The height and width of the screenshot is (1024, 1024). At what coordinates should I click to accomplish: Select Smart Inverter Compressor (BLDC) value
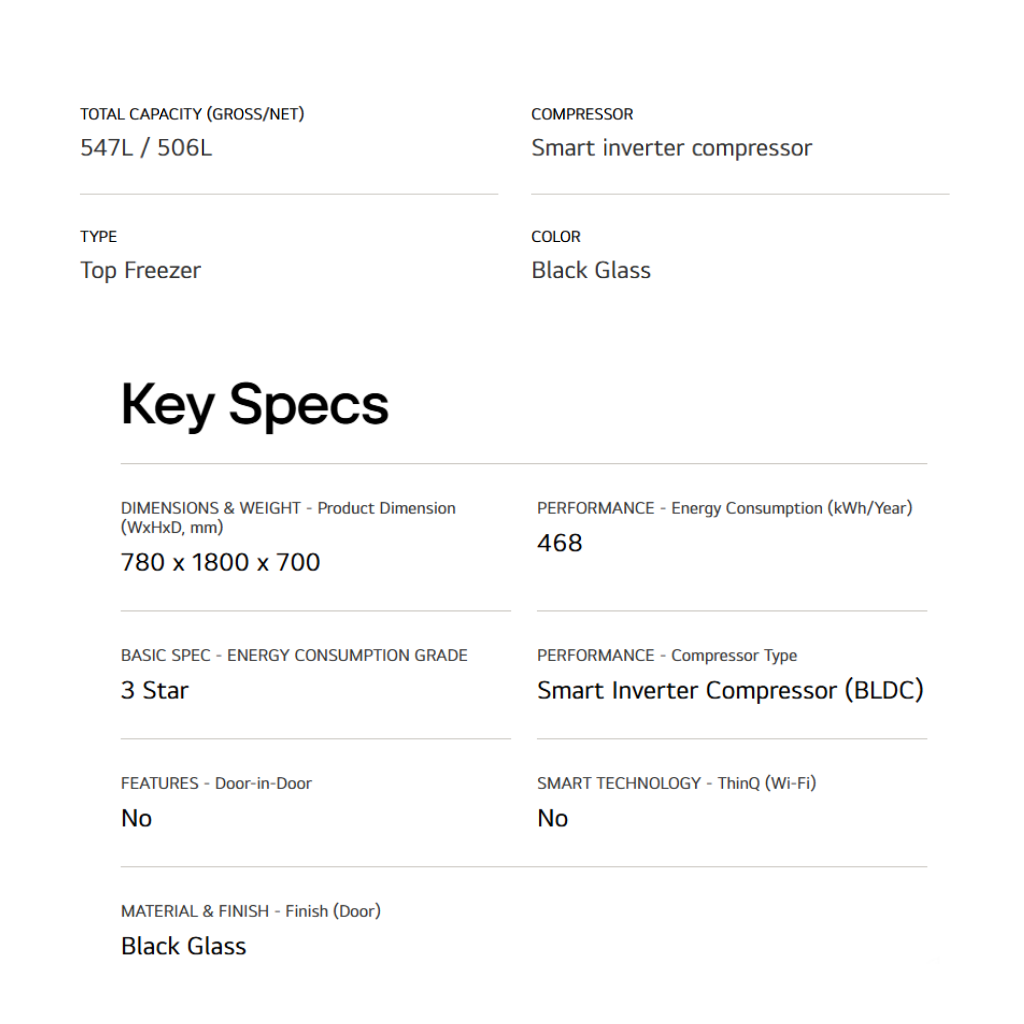tap(730, 690)
